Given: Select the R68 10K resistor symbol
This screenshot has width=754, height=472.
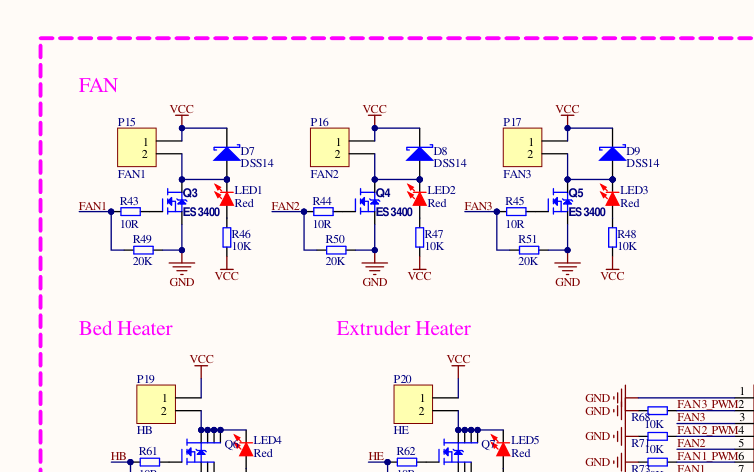Looking at the screenshot, I should click(658, 410).
